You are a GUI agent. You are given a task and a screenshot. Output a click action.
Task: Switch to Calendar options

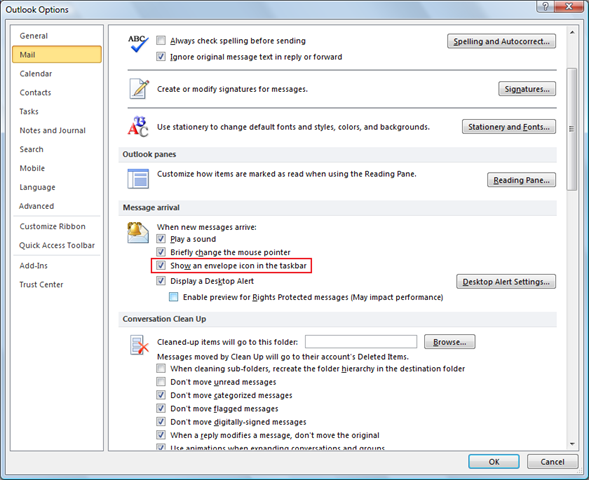[57, 74]
